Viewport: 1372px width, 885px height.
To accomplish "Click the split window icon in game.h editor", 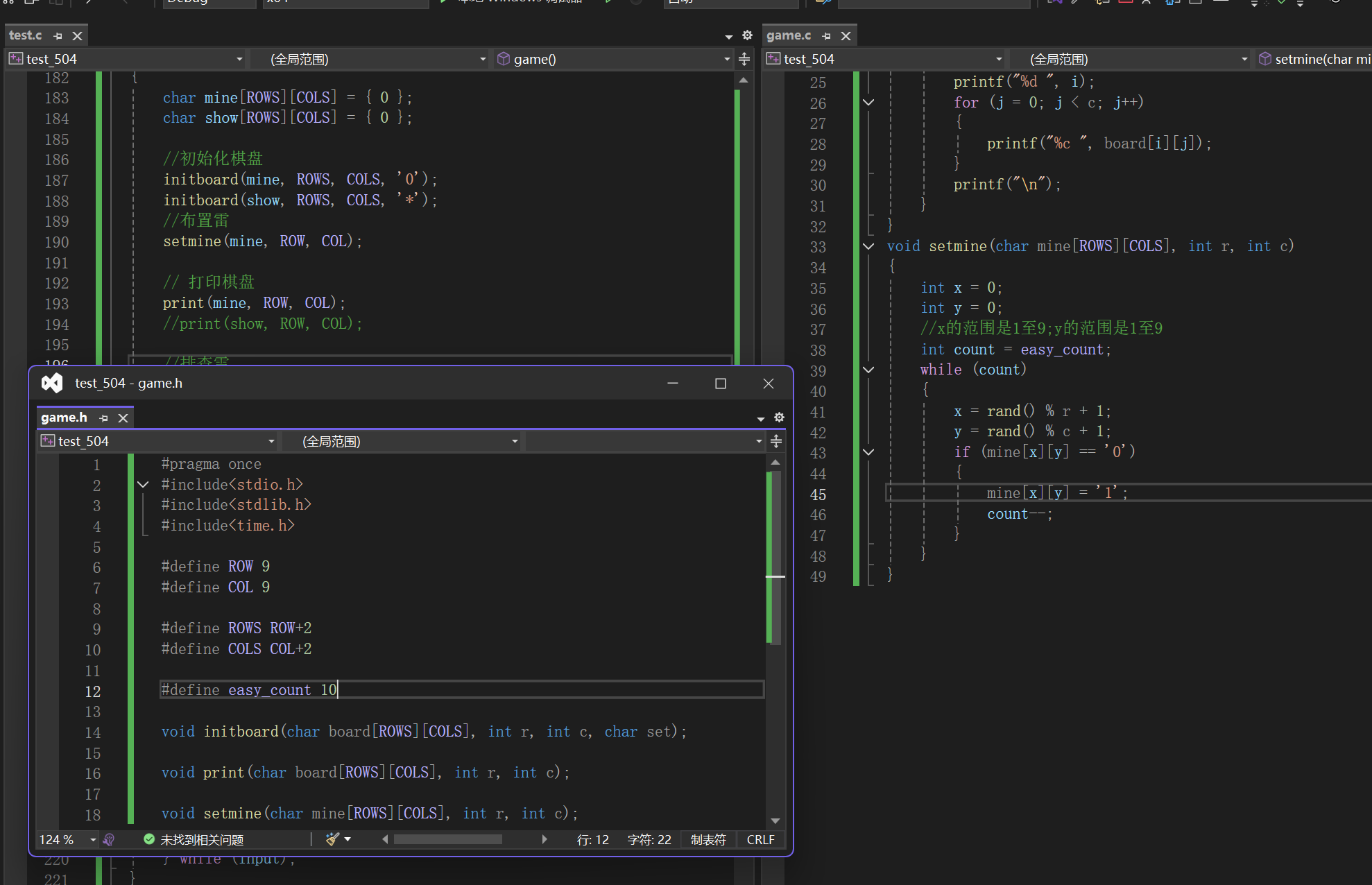I will click(x=776, y=441).
